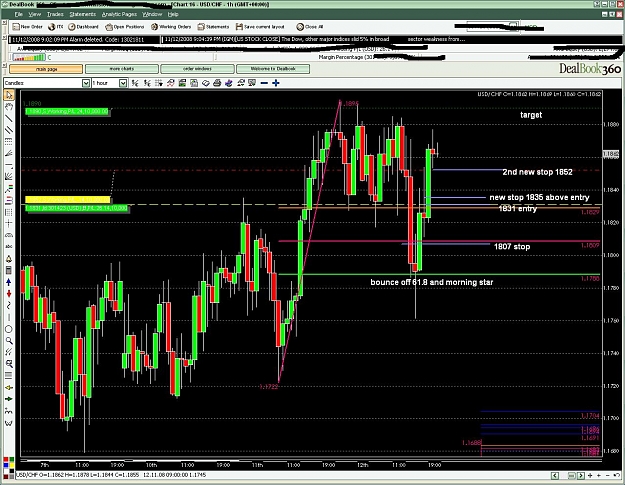Click the '1807 stop' chart annotation

512,246
